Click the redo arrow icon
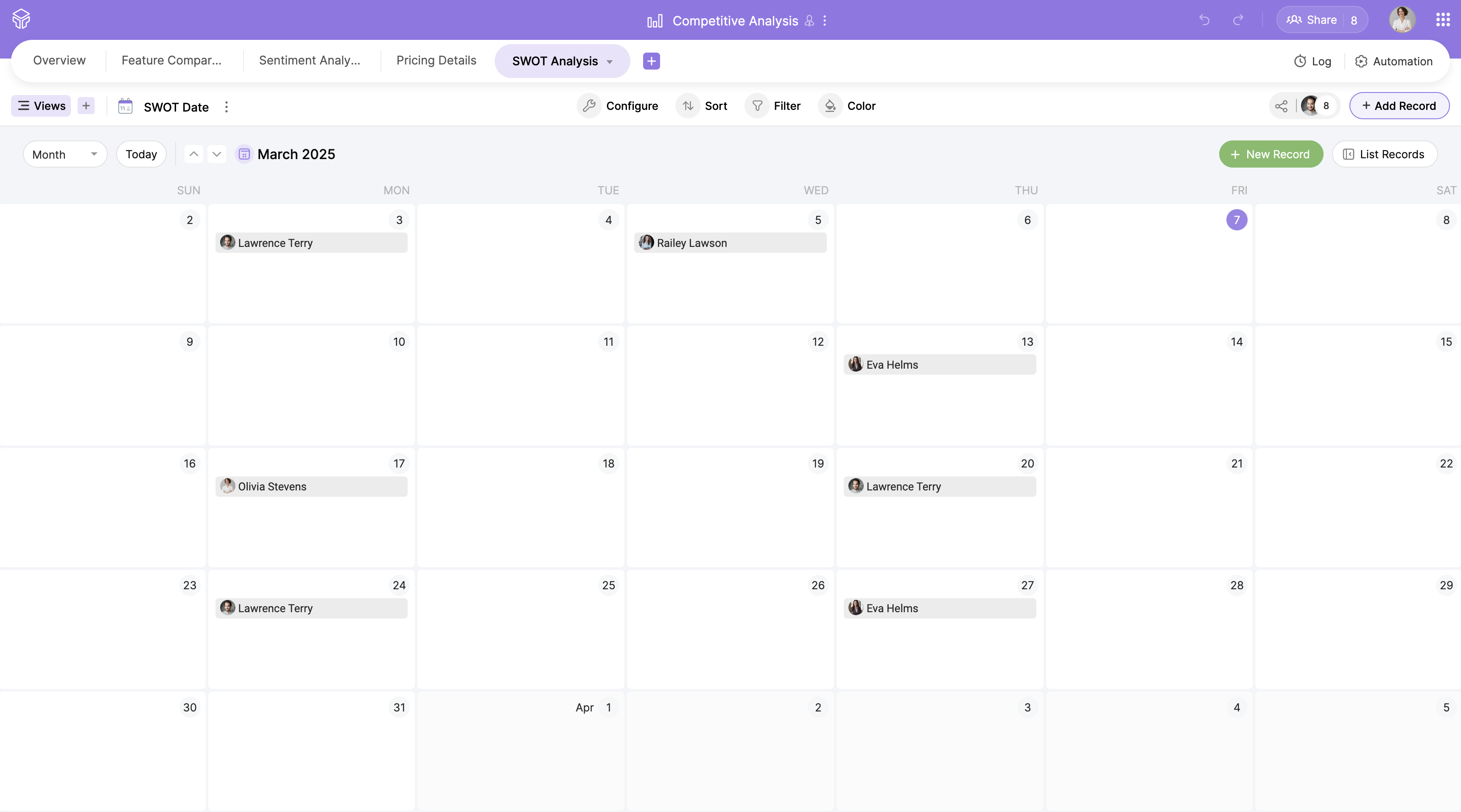 (1238, 20)
